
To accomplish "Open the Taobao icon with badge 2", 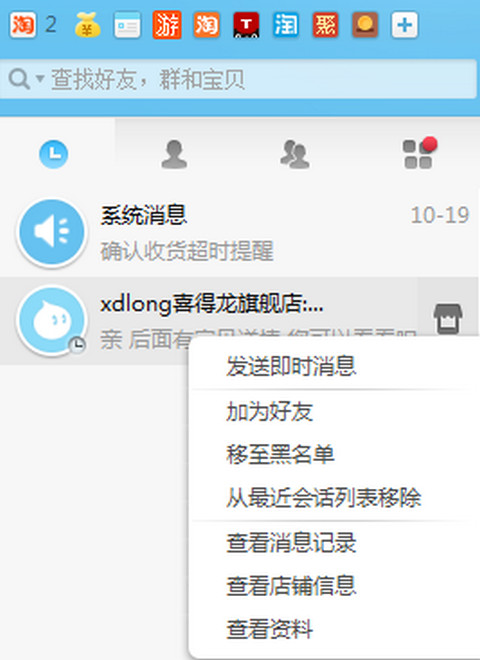I will click(23, 25).
